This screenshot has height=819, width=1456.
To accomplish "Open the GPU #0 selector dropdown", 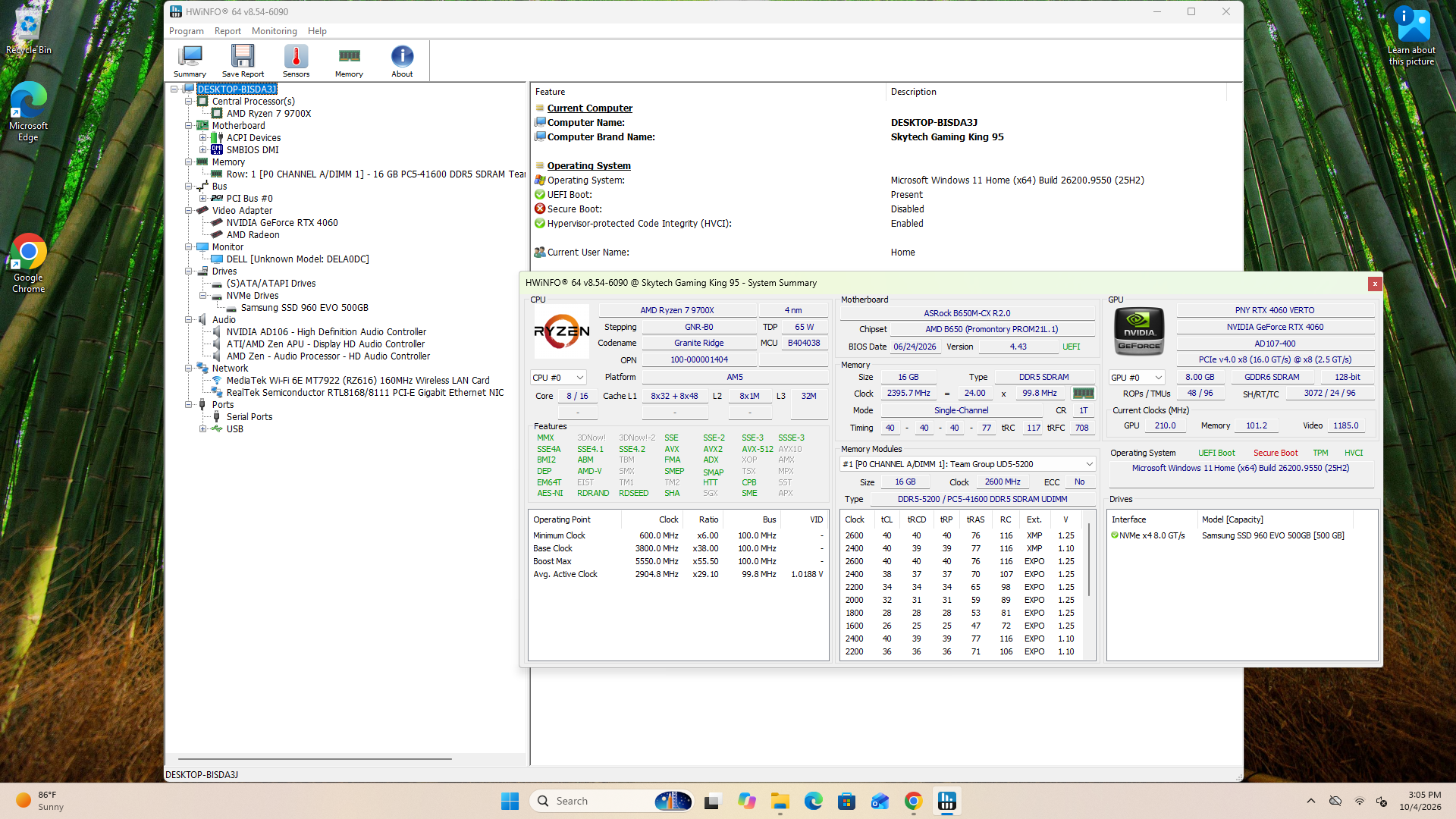I will click(1137, 378).
